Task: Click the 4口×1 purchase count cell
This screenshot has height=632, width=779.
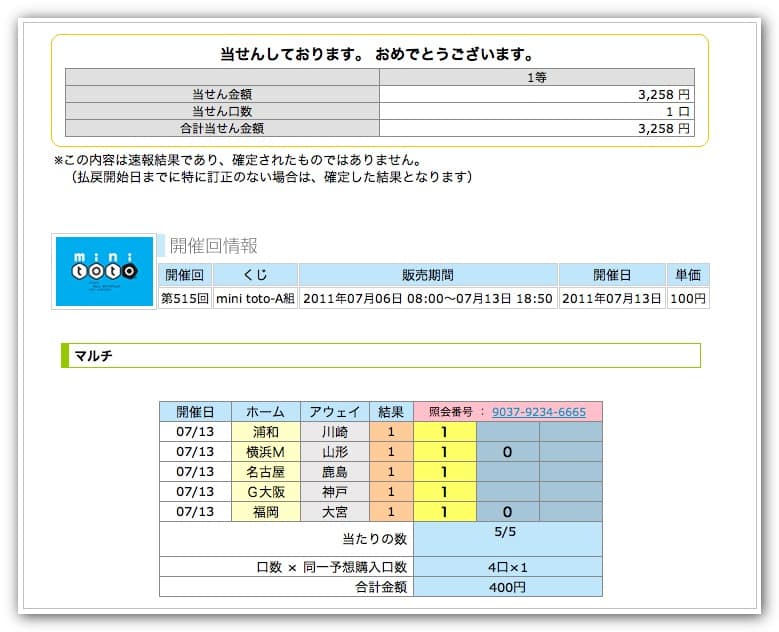Action: [x=507, y=567]
